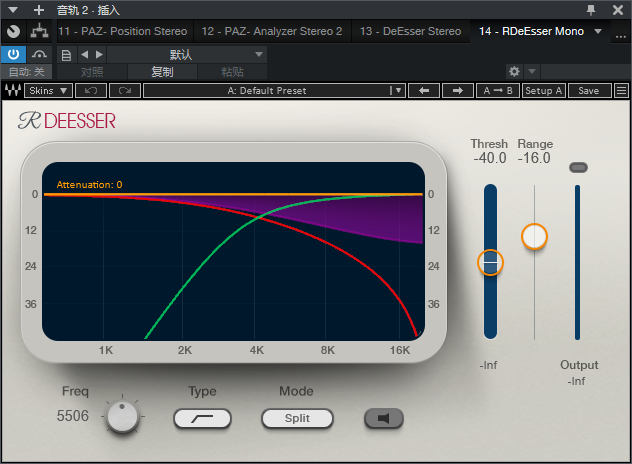Load next Waves preset arrow

(458, 90)
